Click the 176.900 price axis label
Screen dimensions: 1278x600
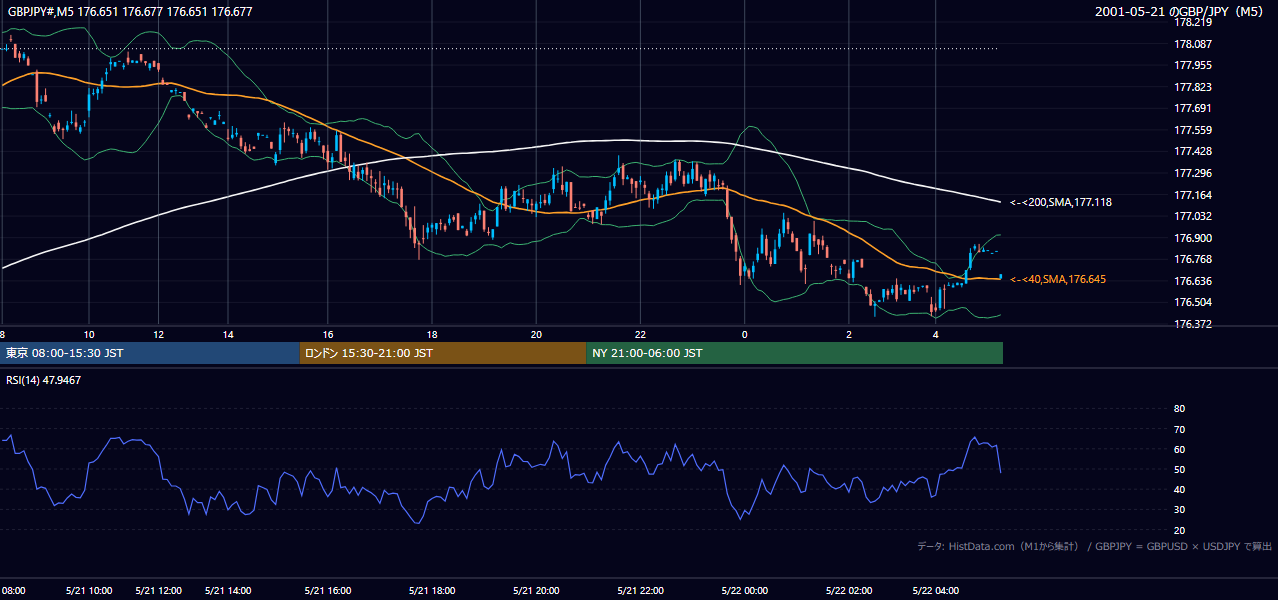pos(1192,238)
